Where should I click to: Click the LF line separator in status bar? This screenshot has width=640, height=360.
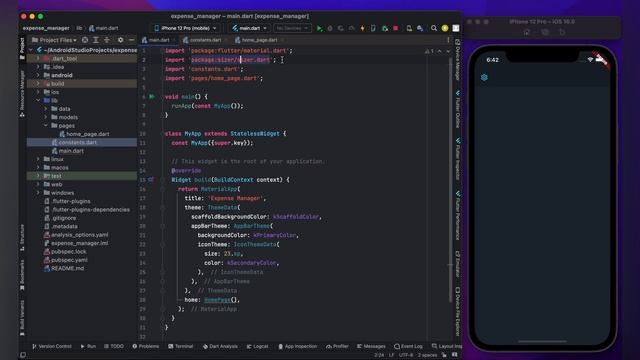(391, 355)
